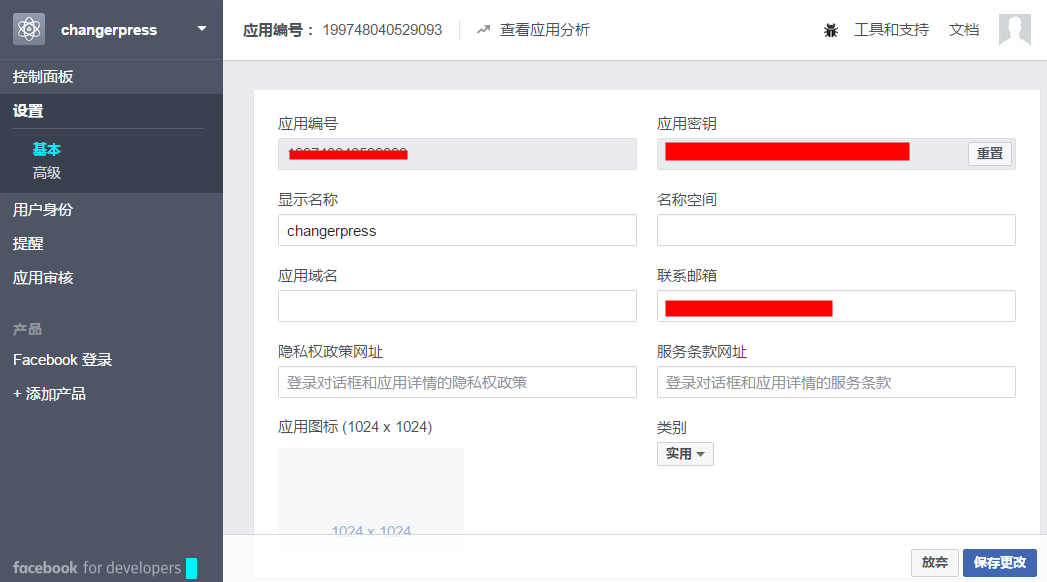
Task: Open the 文档 link in header
Action: 964,30
